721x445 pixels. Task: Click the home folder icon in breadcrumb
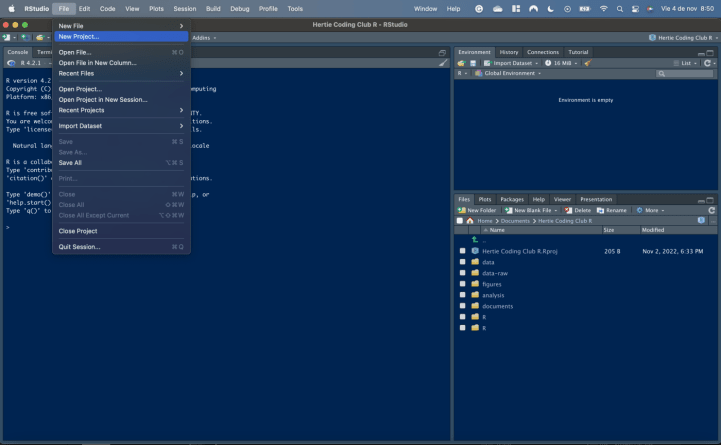469,221
